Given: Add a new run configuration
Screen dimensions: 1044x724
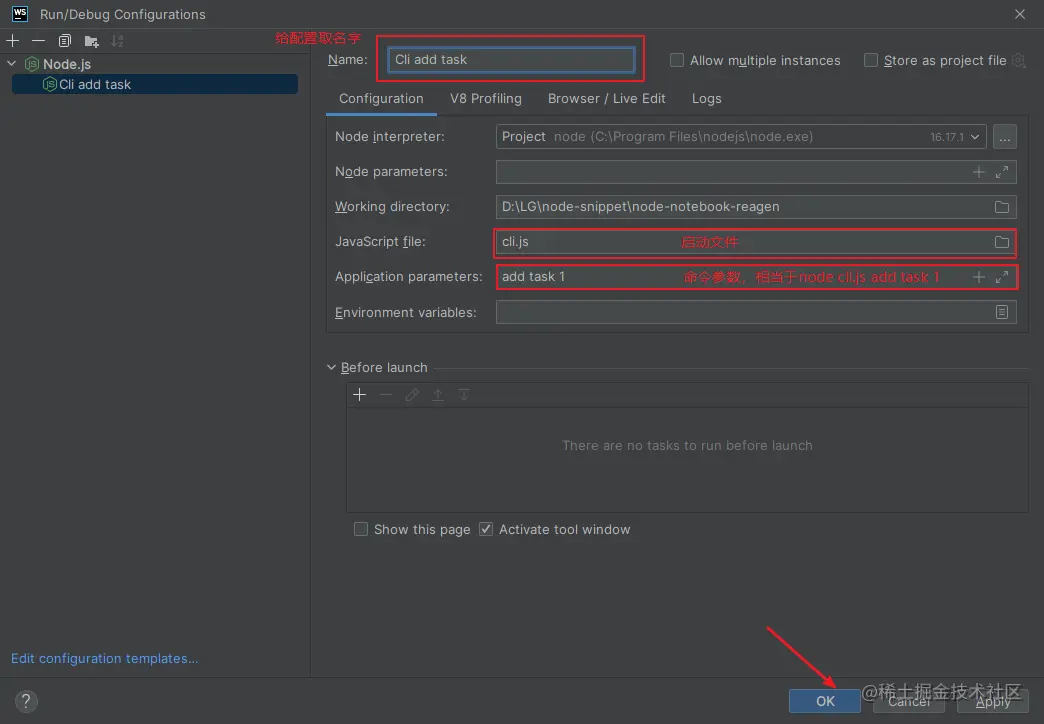Looking at the screenshot, I should (13, 41).
